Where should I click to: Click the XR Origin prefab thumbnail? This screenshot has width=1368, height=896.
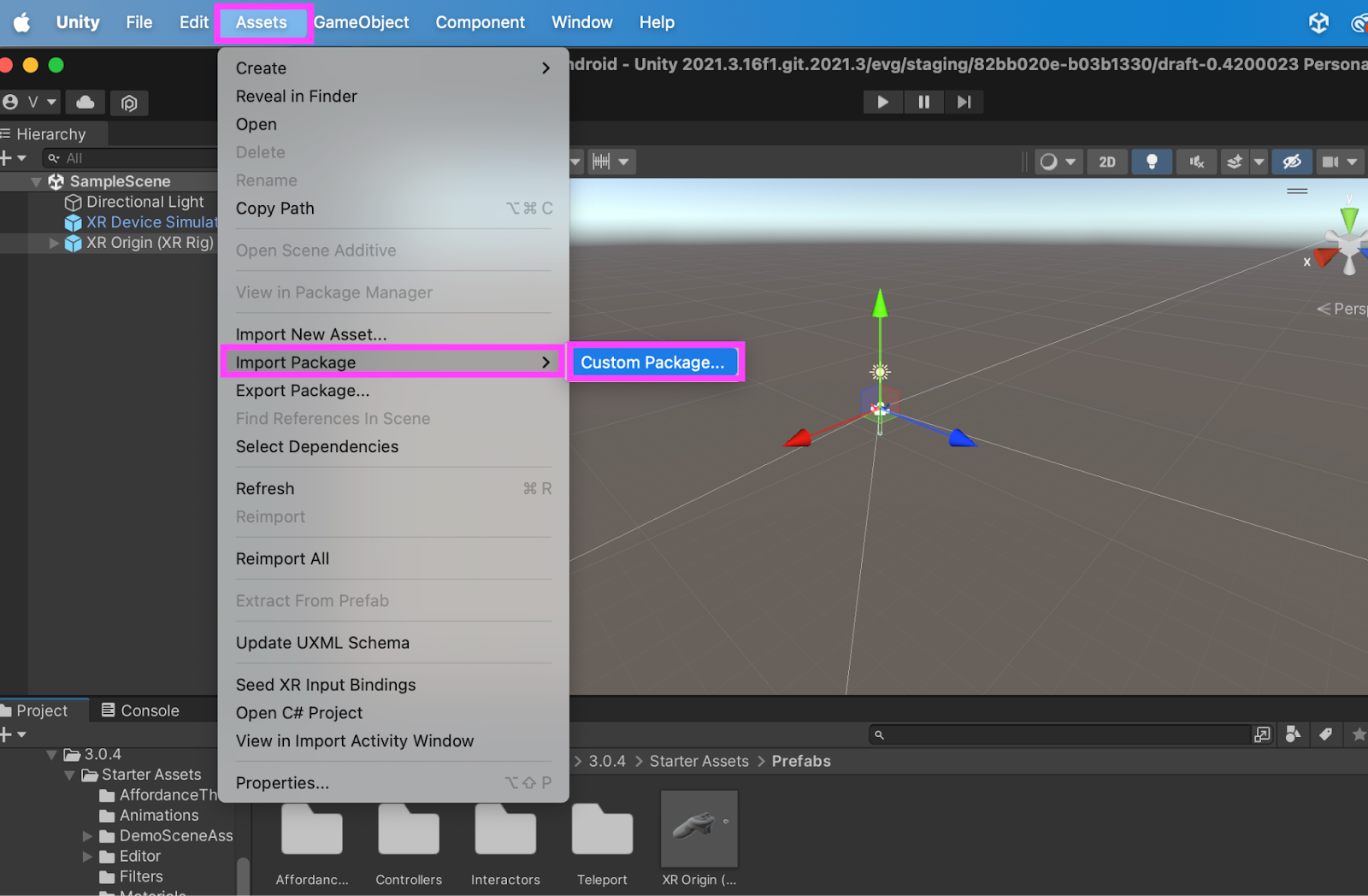point(699,828)
